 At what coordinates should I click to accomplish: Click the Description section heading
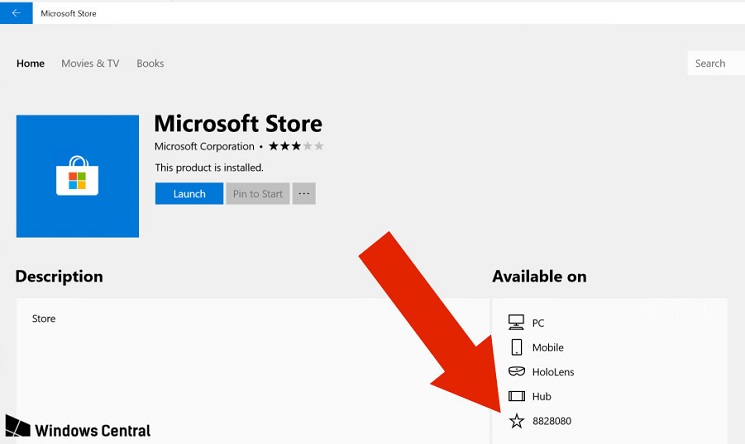click(x=59, y=276)
